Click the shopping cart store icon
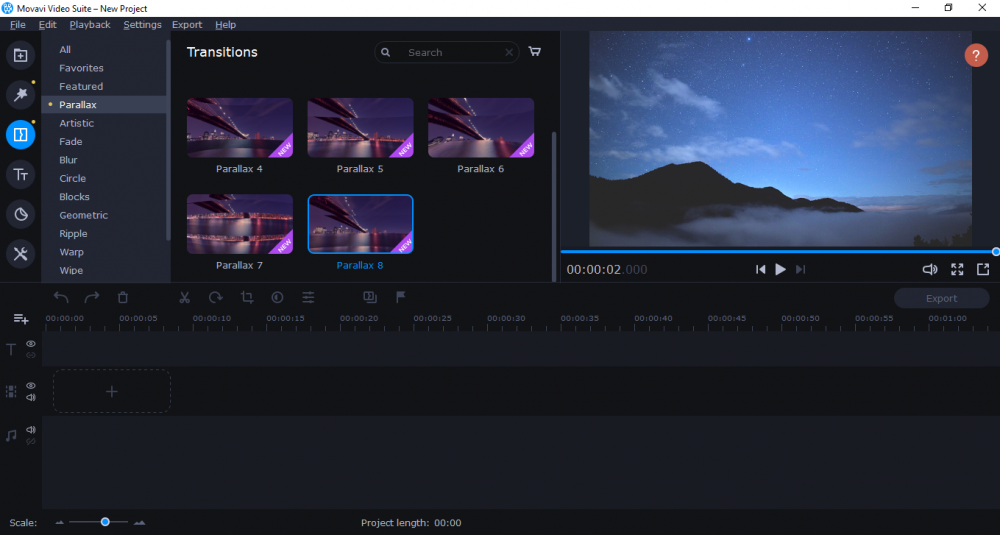Viewport: 1000px width, 535px height. [535, 52]
